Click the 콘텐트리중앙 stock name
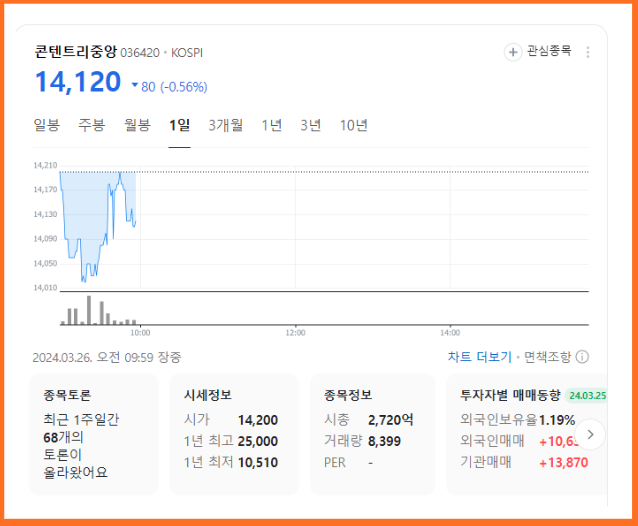 click(x=76, y=52)
